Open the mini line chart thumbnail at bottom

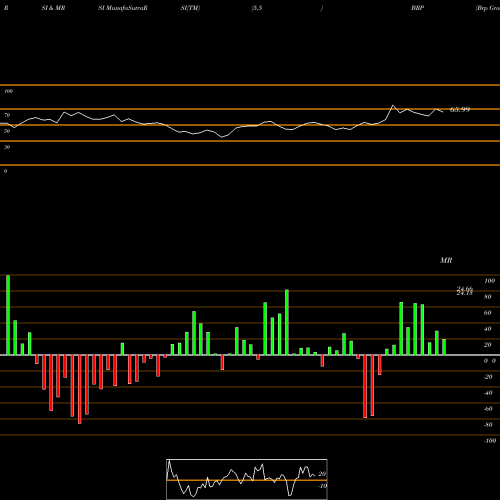click(x=247, y=479)
